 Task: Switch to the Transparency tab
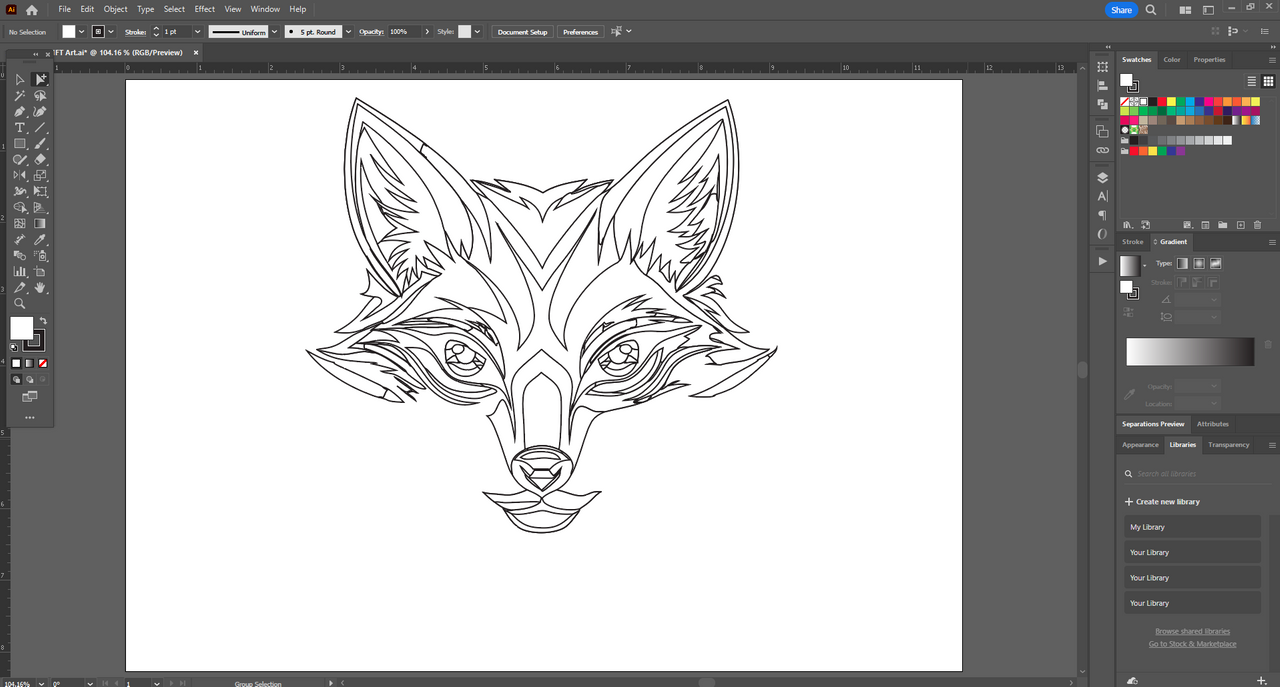tap(1229, 445)
